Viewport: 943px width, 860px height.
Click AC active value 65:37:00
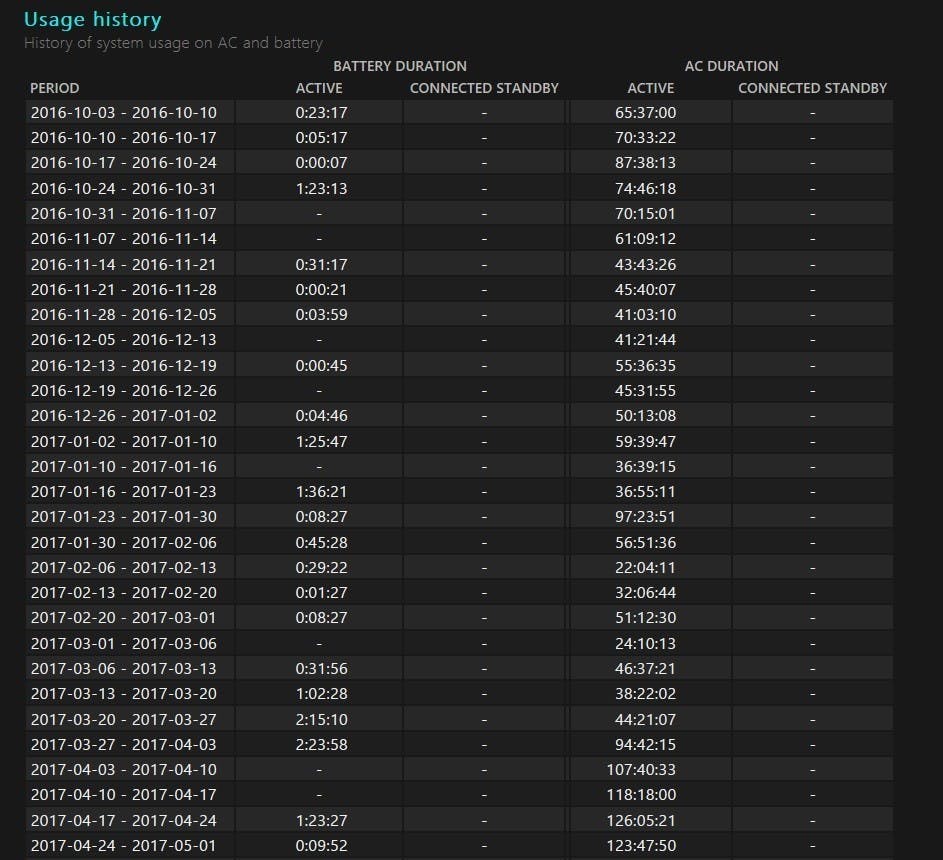tap(645, 113)
